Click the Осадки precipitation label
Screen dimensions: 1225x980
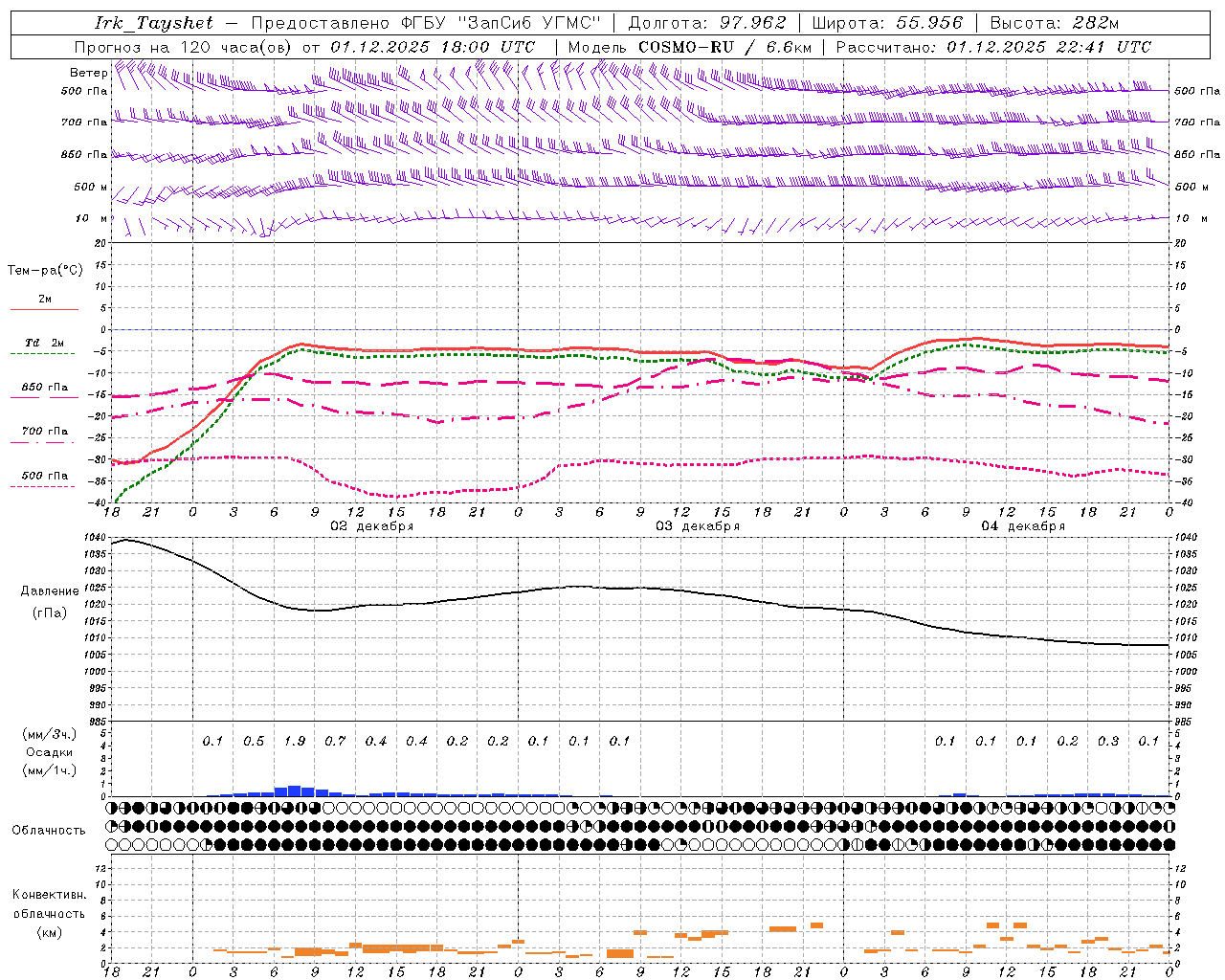click(x=50, y=752)
